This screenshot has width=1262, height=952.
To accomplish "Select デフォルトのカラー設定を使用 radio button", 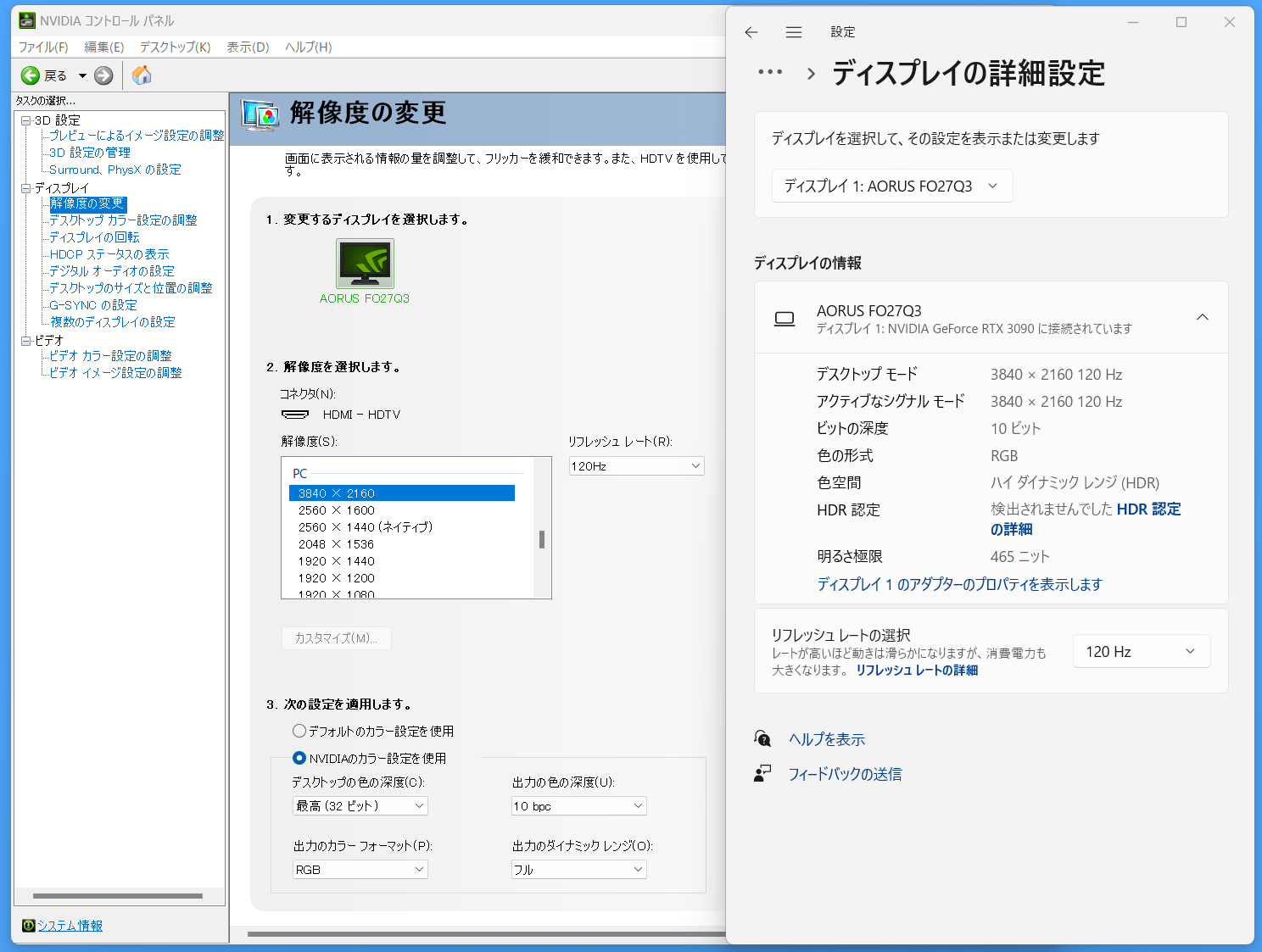I will pyautogui.click(x=299, y=731).
